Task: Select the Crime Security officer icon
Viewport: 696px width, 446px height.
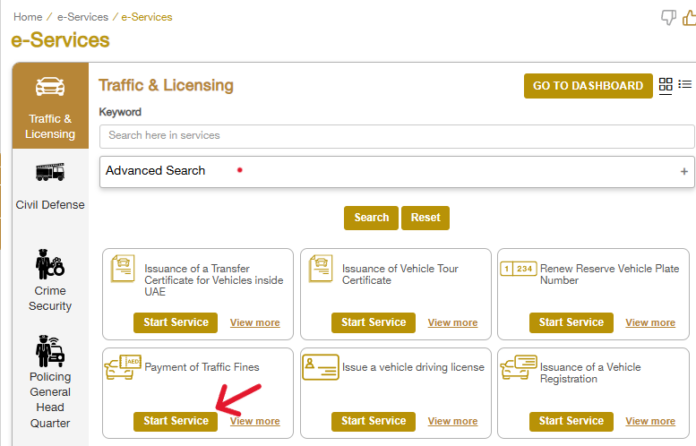Action: [50, 264]
